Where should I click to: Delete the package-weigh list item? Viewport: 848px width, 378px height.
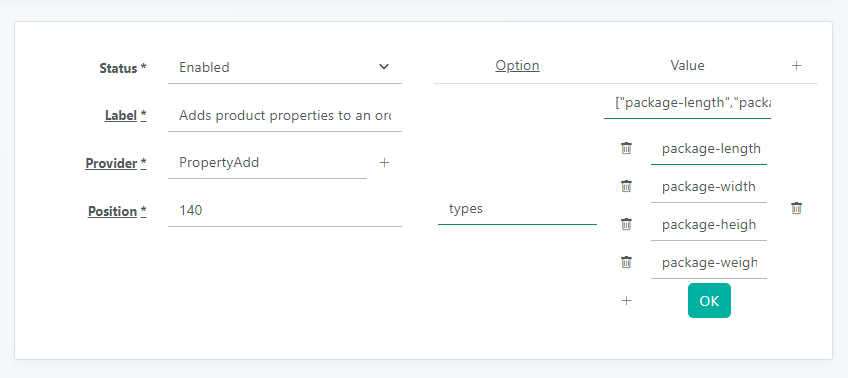[626, 263]
